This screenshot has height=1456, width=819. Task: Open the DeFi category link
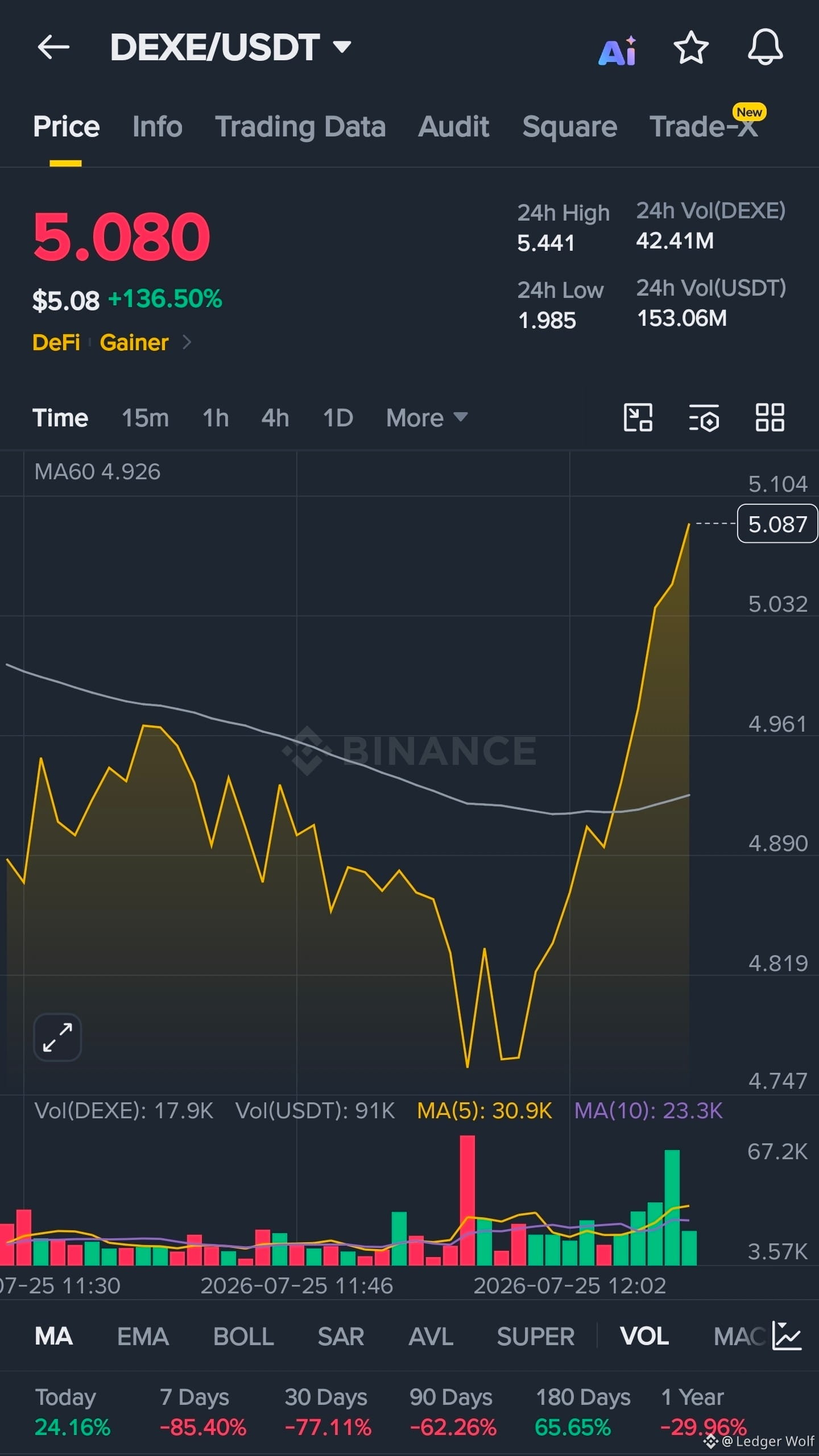point(56,342)
